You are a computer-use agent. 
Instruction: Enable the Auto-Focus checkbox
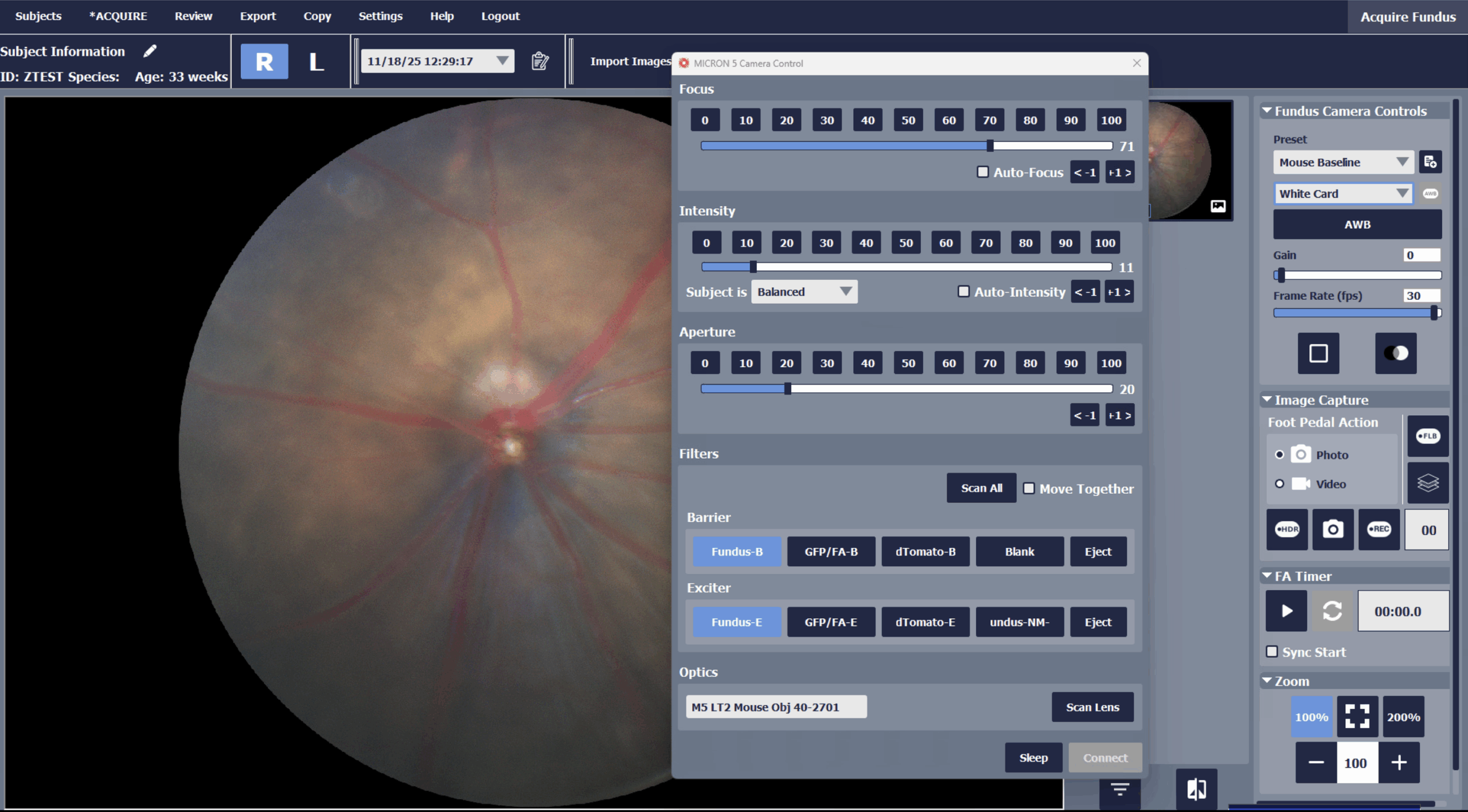coord(983,171)
